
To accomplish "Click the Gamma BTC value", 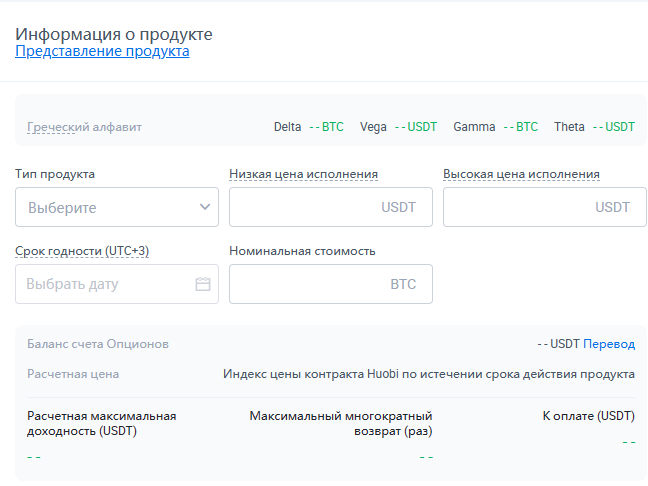I will (x=520, y=127).
